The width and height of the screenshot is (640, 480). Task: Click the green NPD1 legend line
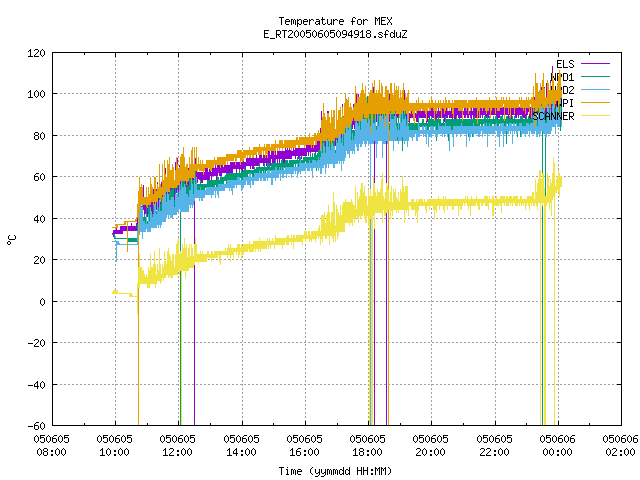click(595, 76)
